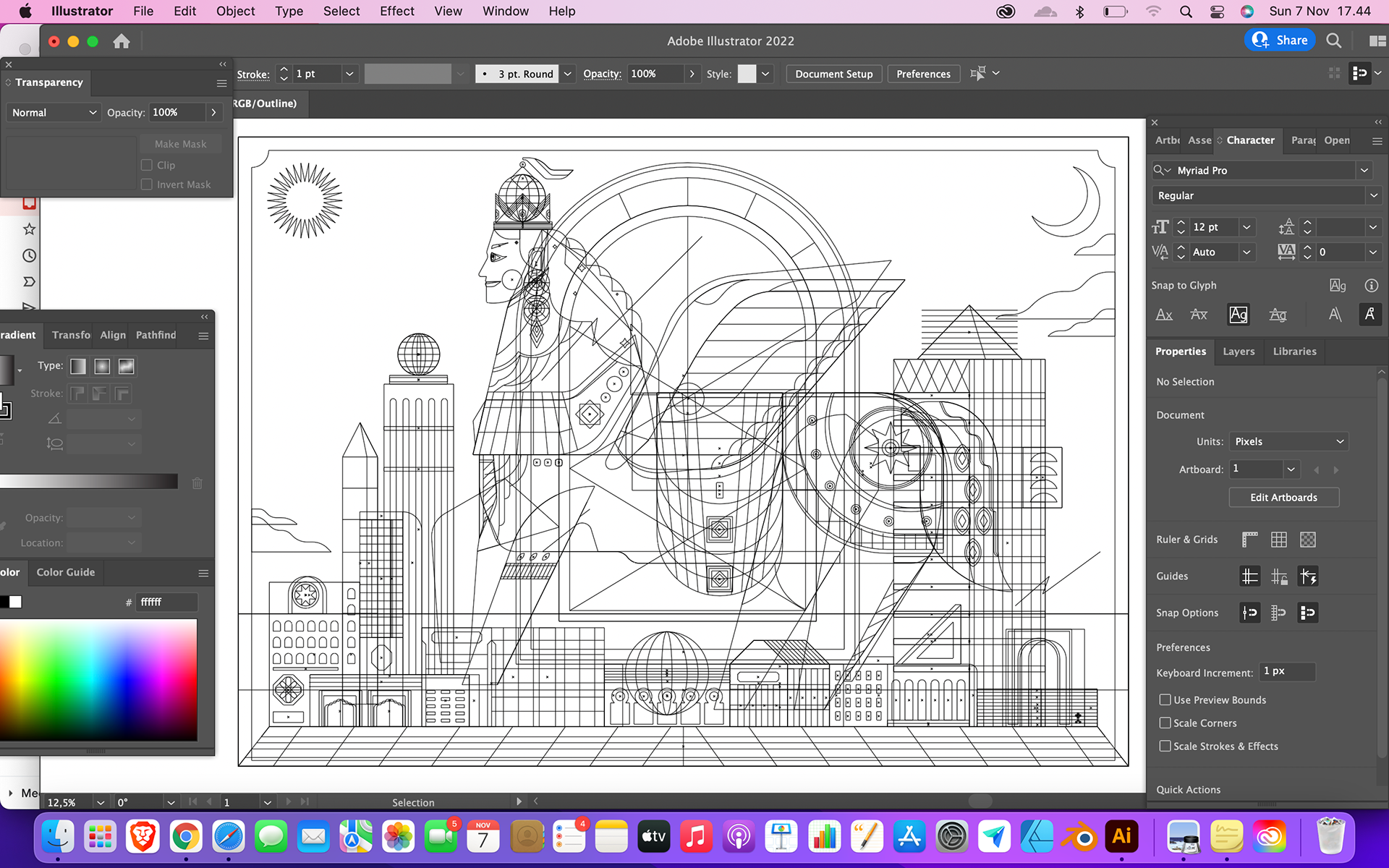1389x868 pixels.
Task: Enable Use Preview Bounds checkbox
Action: (1165, 699)
